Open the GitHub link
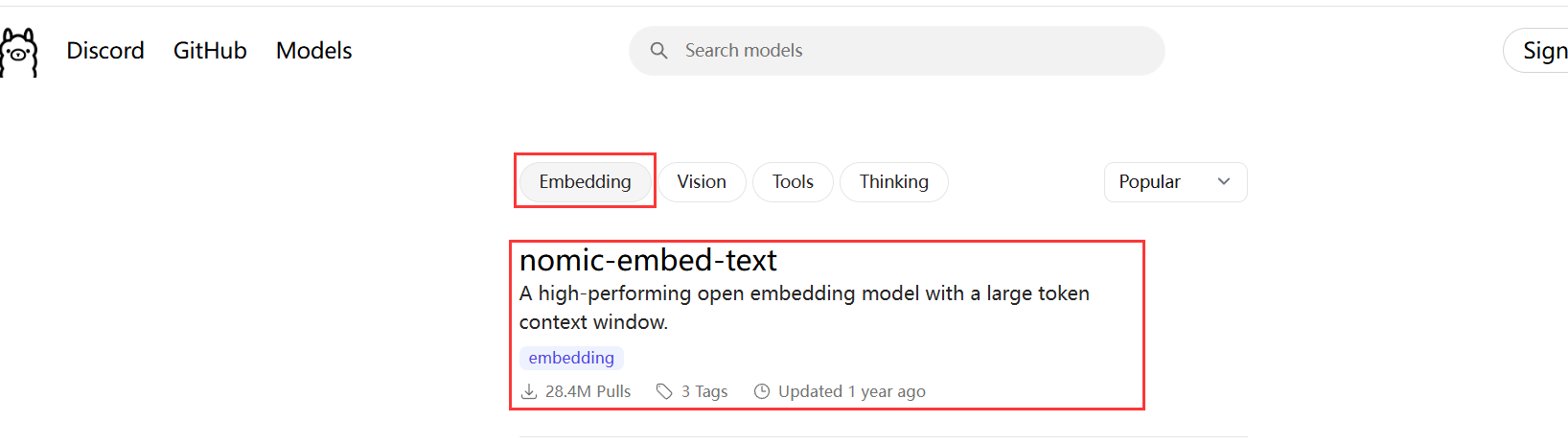 [210, 51]
